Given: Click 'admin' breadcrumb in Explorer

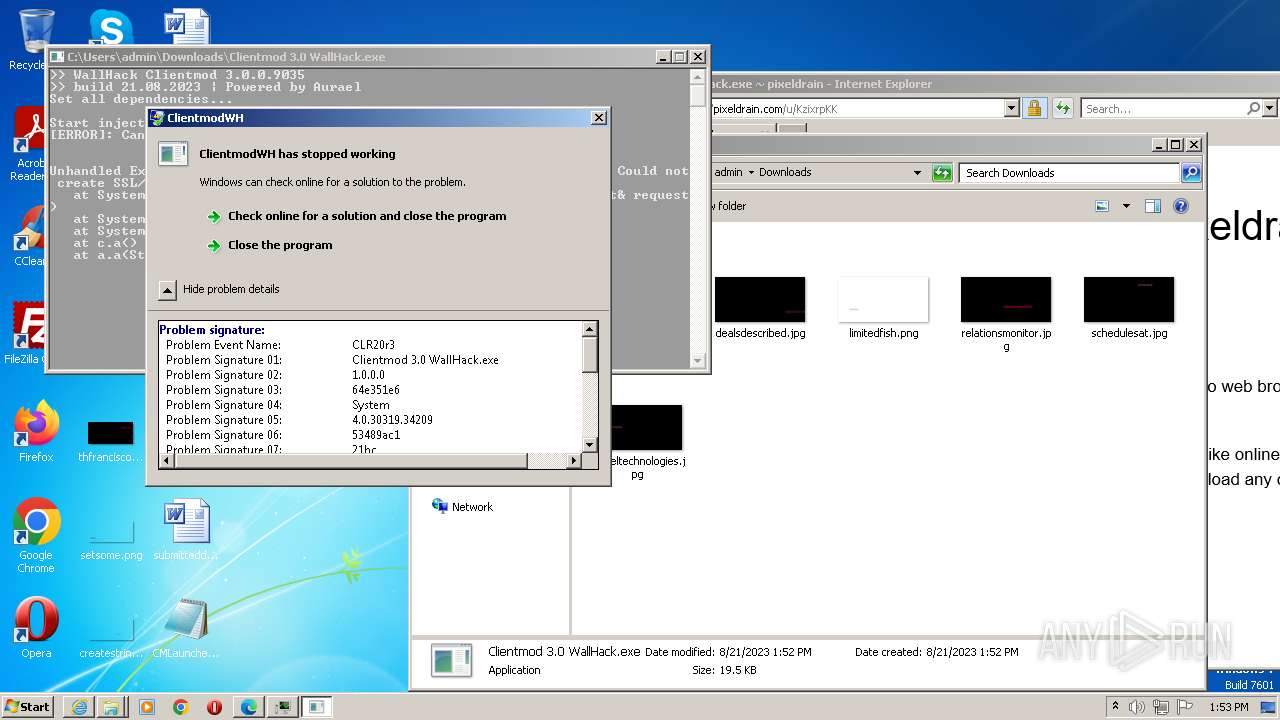Looking at the screenshot, I should [728, 172].
